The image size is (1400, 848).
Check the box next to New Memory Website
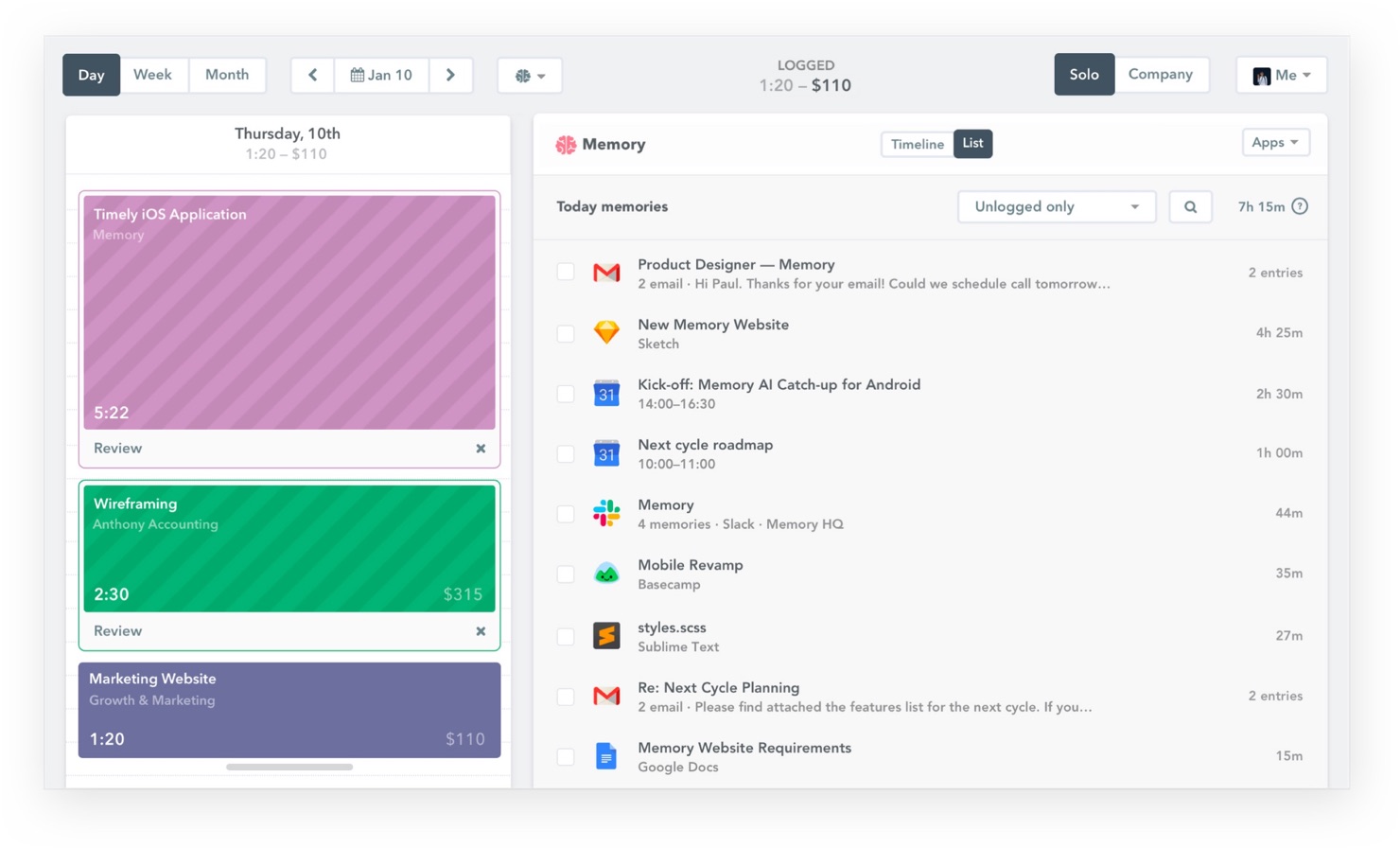click(x=565, y=333)
